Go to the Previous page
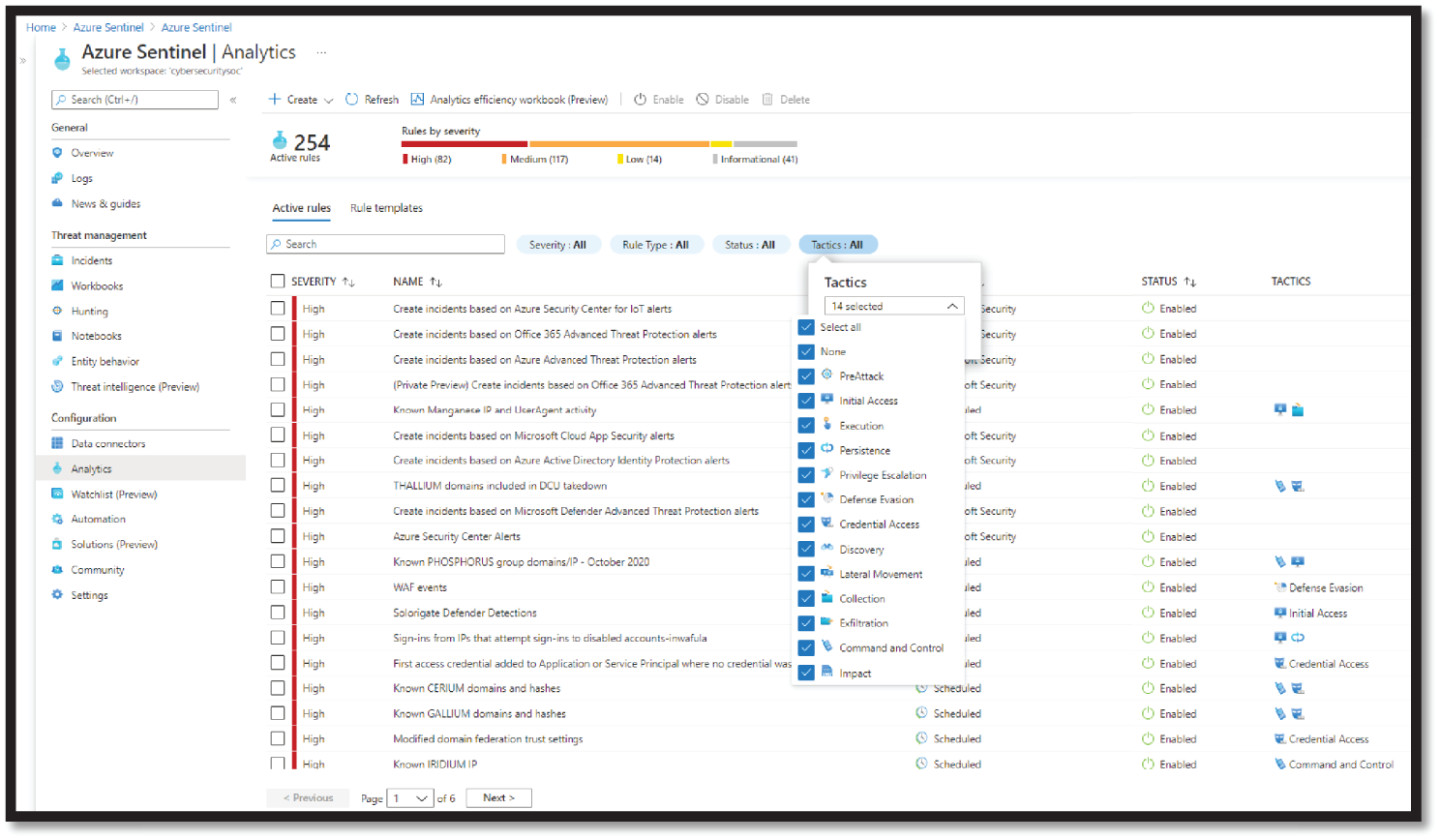The image size is (1440, 840). [308, 798]
